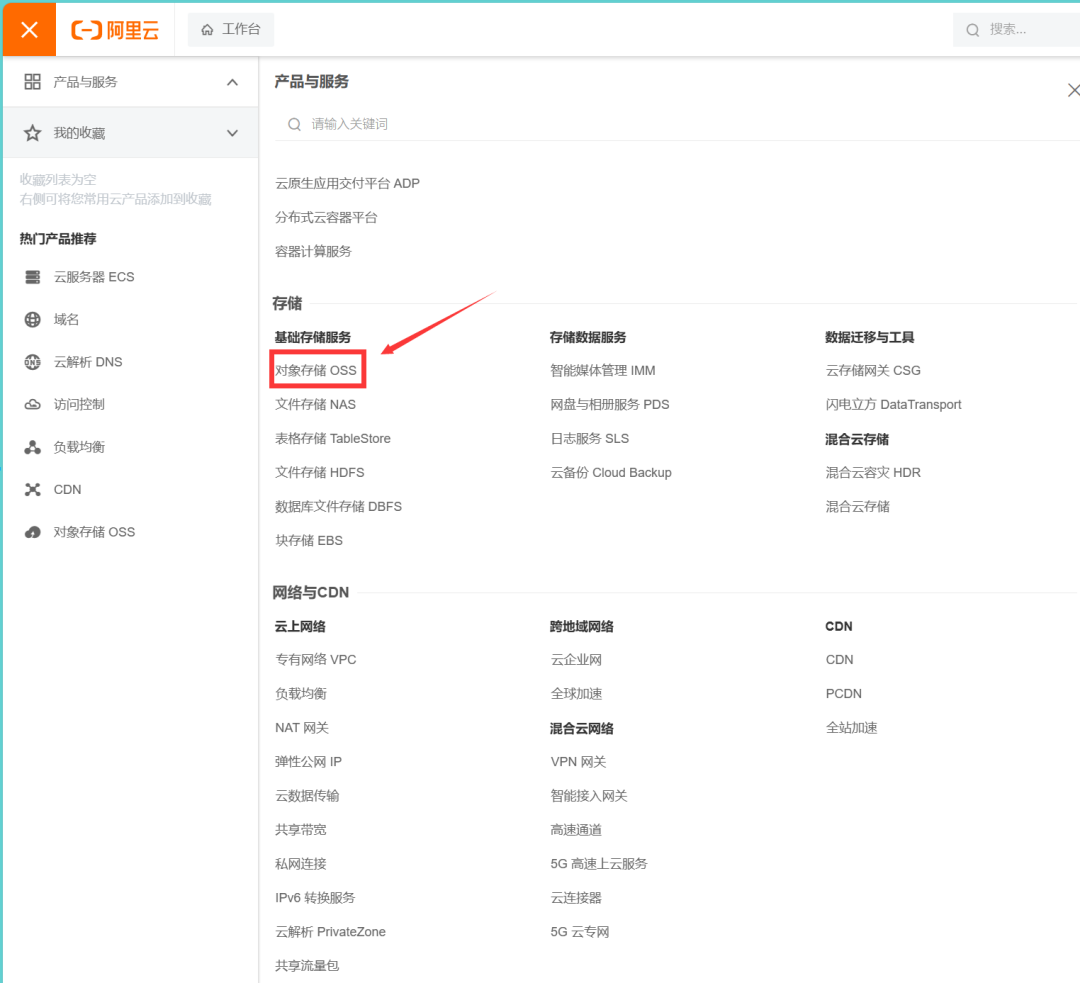This screenshot has height=983, width=1080.
Task: Open 文件存储 HDFS
Action: pyautogui.click(x=320, y=473)
